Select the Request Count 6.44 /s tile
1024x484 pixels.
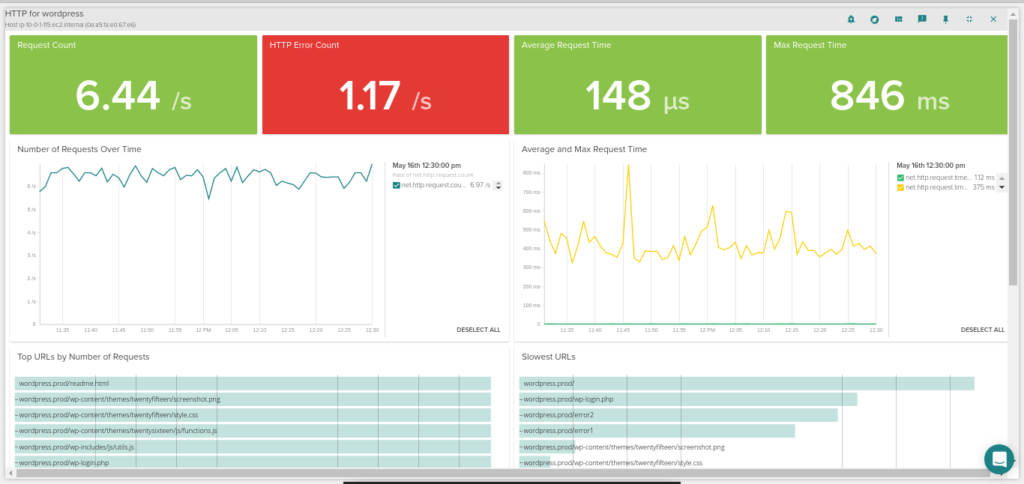coord(133,85)
